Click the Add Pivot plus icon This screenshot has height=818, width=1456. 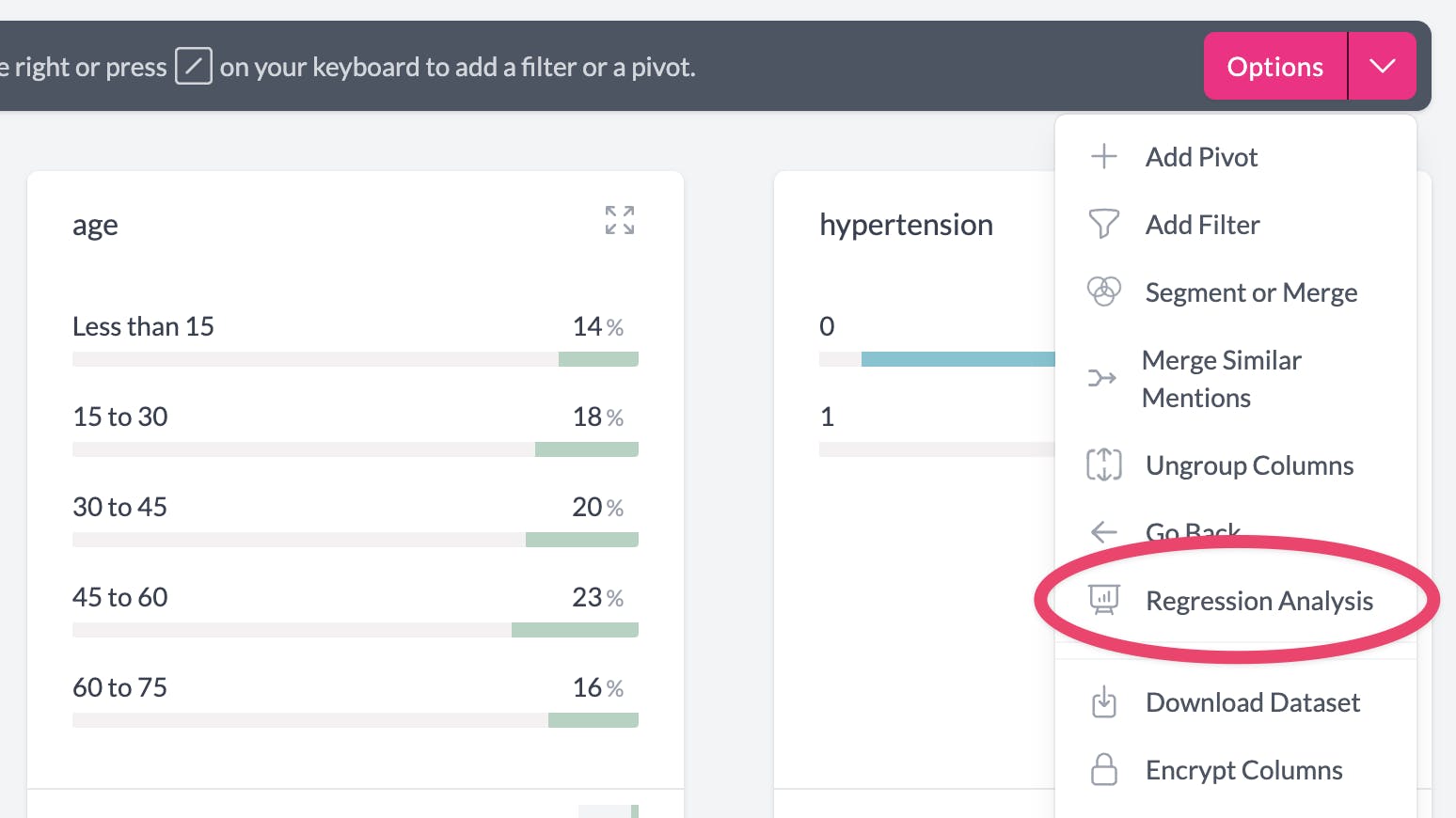click(x=1103, y=157)
